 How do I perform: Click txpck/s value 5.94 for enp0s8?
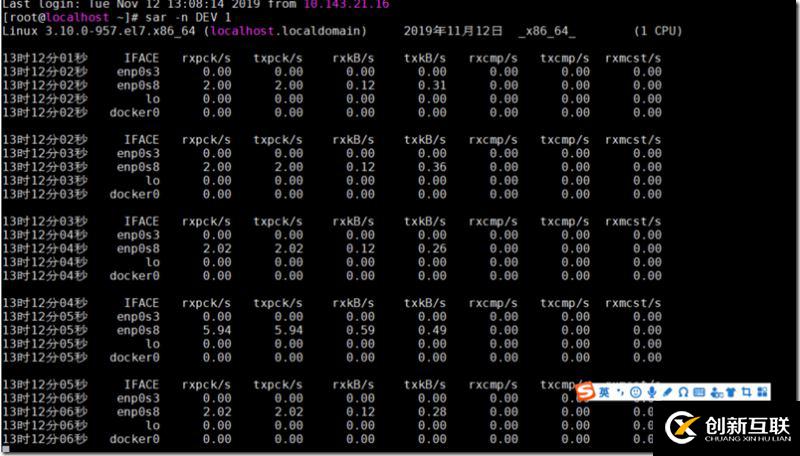pos(289,330)
